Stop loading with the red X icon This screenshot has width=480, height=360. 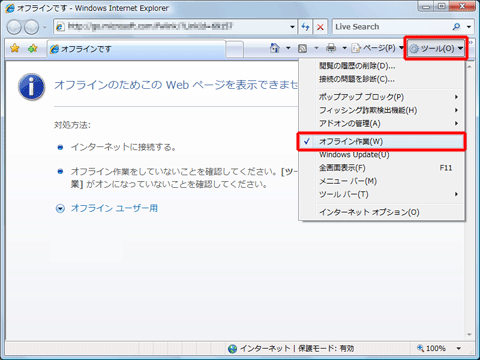coord(320,27)
